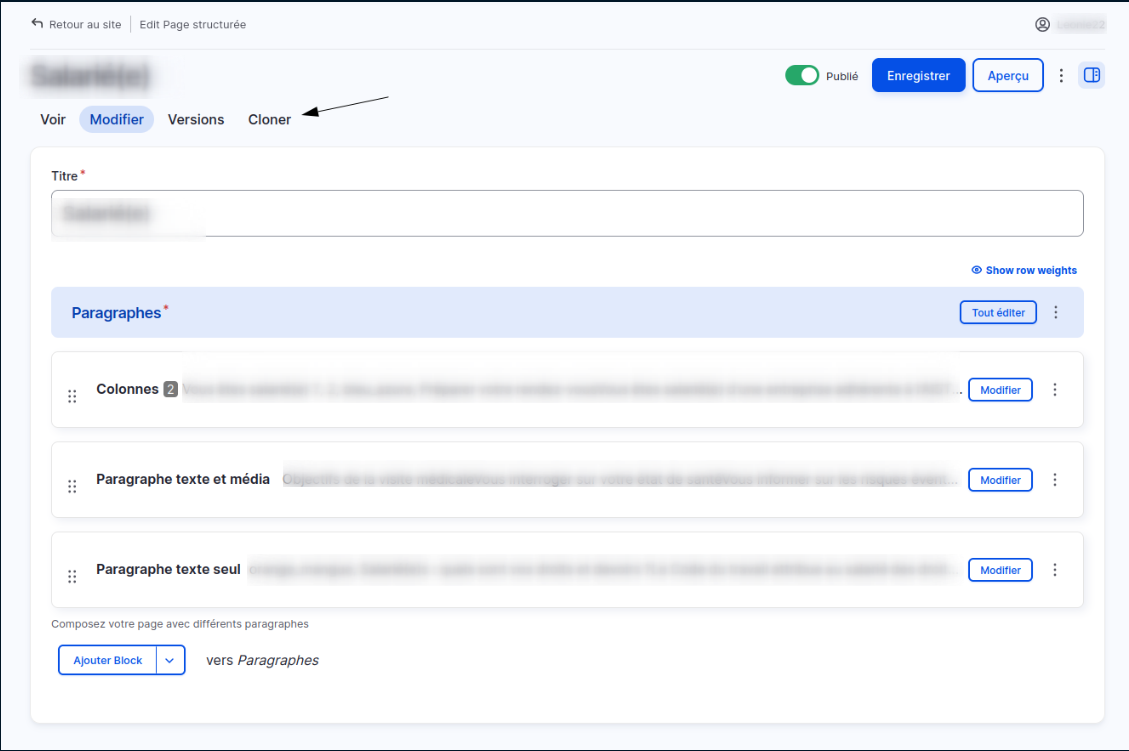Select the Modifier tab
Viewport: 1129px width, 751px height.
pos(117,120)
